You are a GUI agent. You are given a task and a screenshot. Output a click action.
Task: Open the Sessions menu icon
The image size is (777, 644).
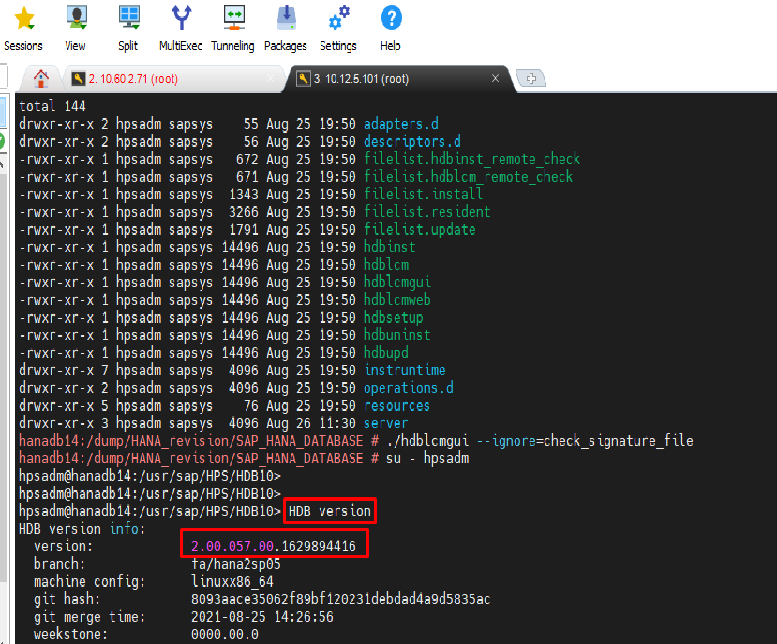pyautogui.click(x=23, y=27)
